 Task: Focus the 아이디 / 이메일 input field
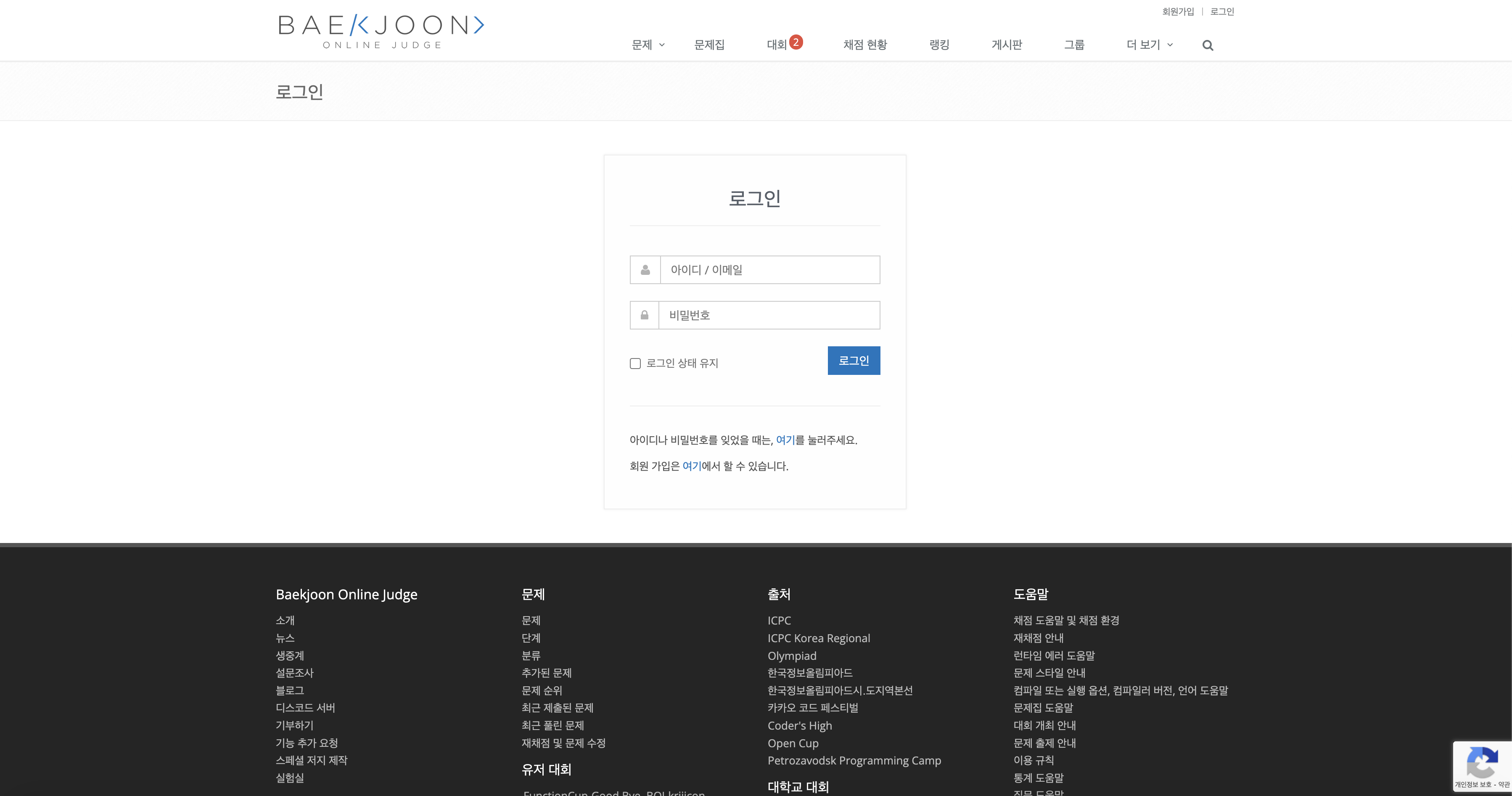click(769, 270)
